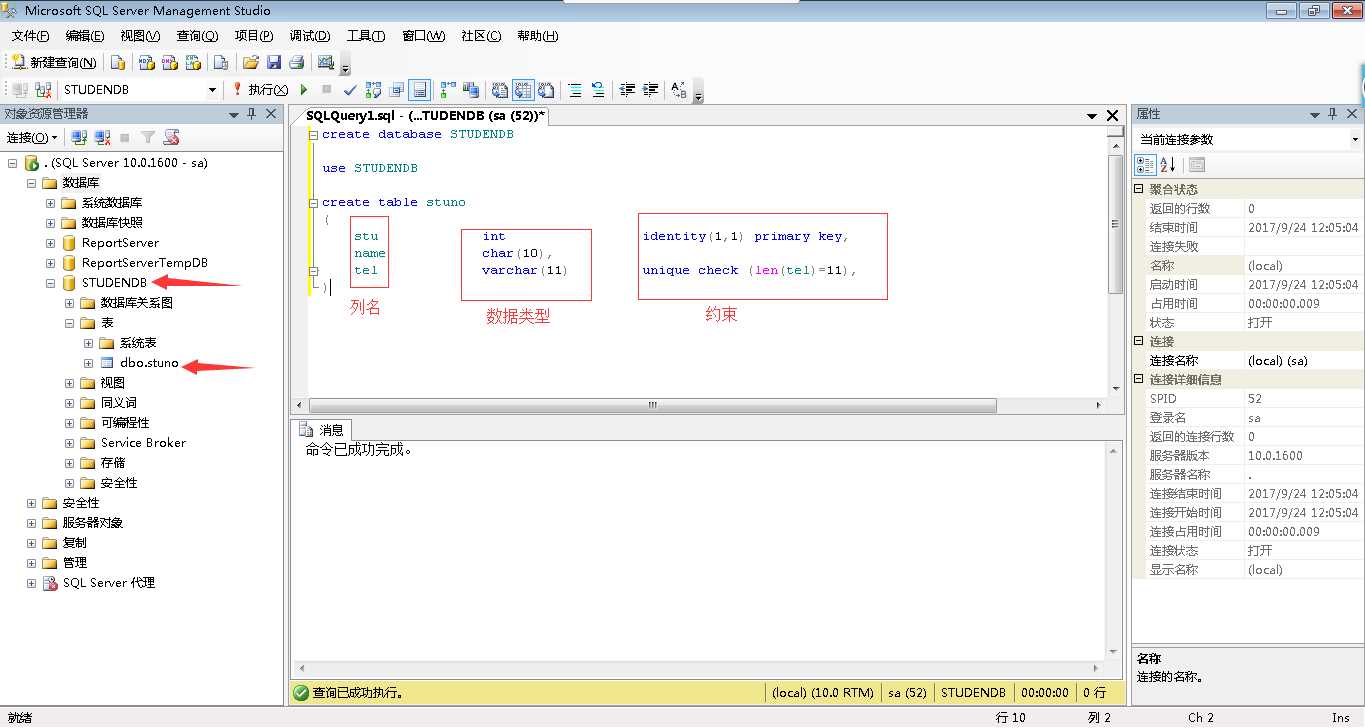Switch to Results to Text
Screen dimensions: 1365x728
point(499,90)
